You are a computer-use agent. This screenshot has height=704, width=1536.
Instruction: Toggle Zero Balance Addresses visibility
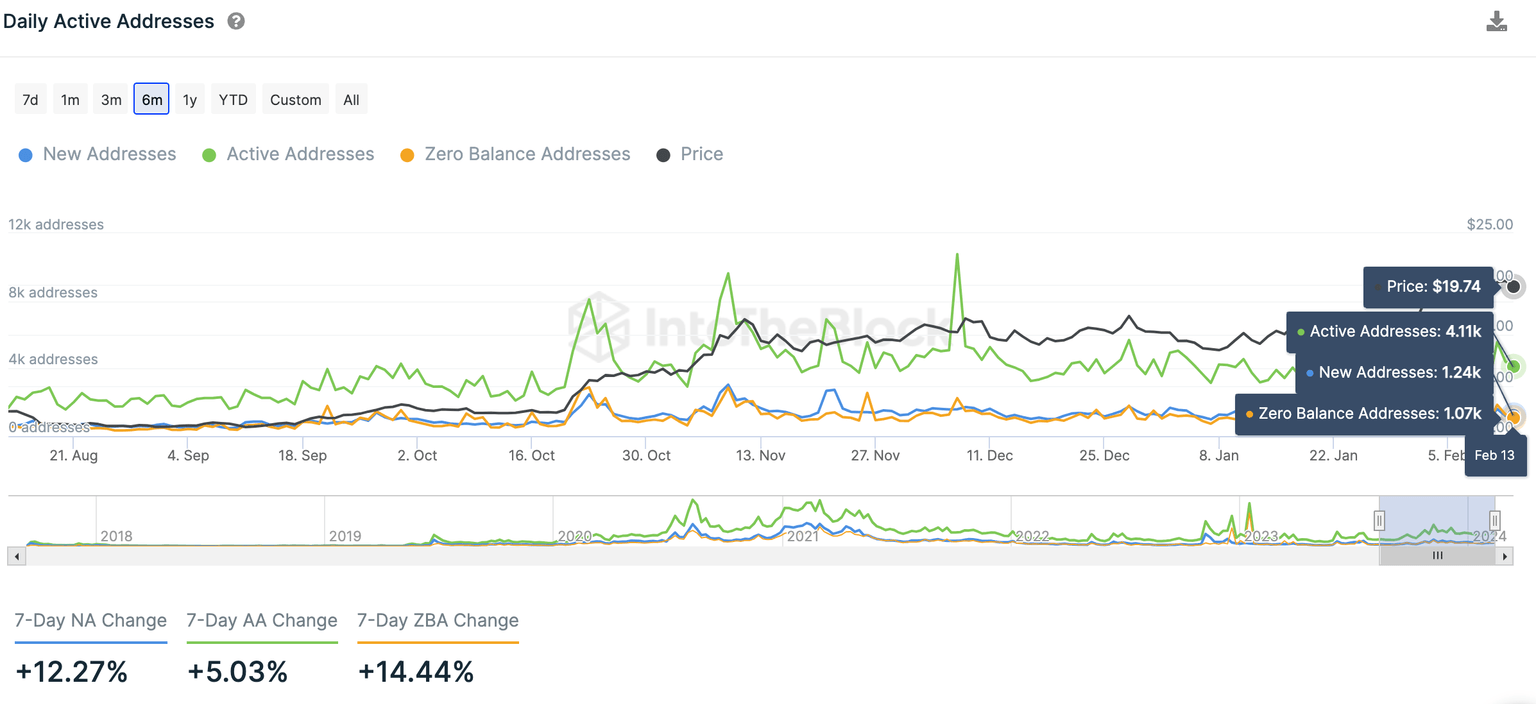point(514,153)
